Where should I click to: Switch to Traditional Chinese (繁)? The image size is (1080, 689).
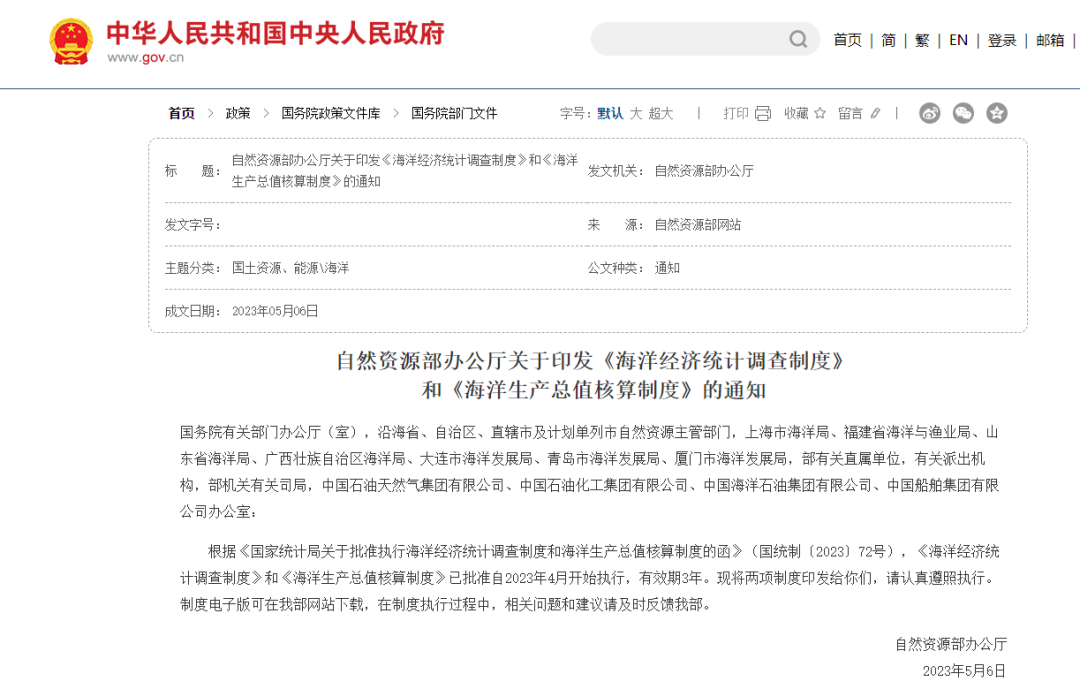922,40
